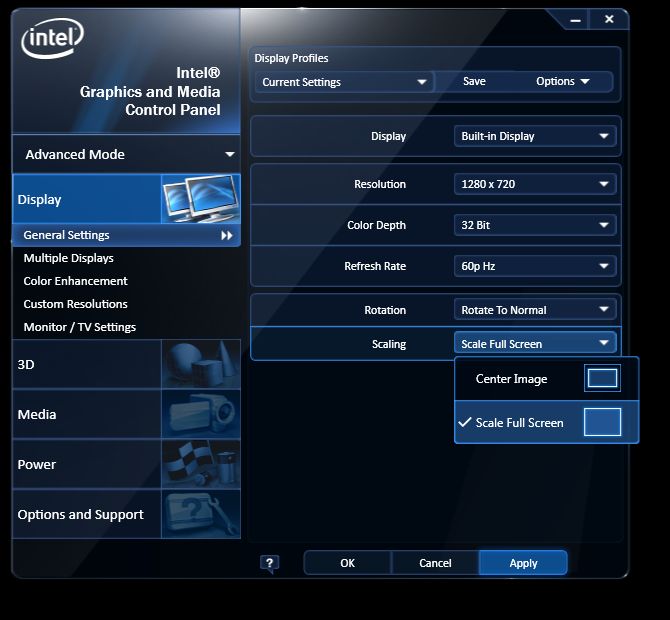Minimize the control panel window

[x=575, y=20]
